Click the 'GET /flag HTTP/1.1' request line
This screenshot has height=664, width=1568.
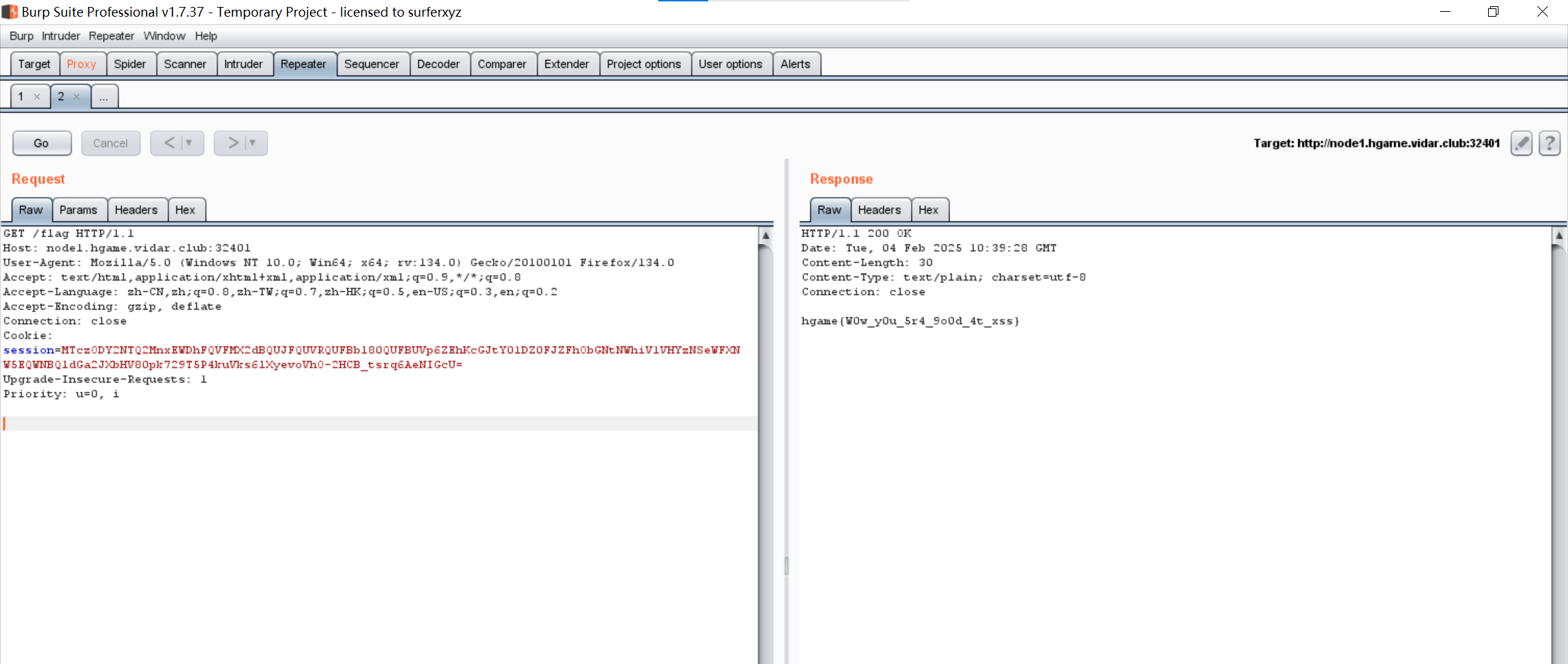pos(69,233)
